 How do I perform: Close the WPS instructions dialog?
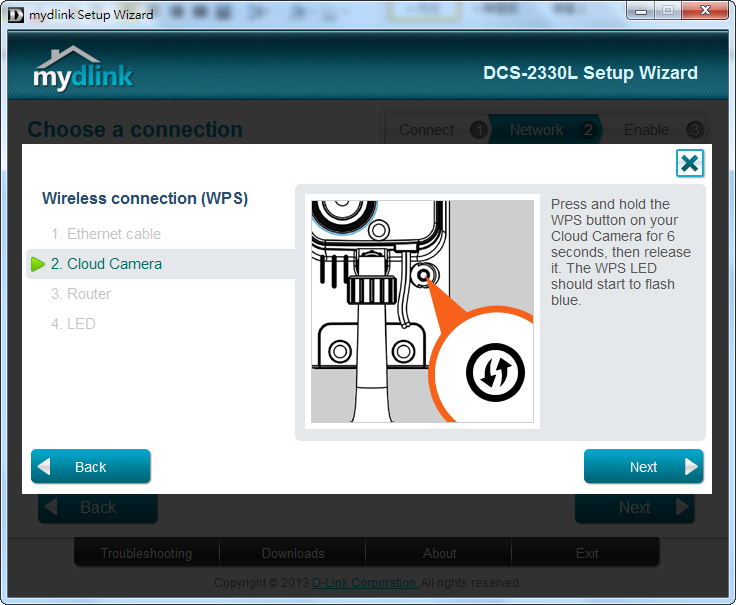pyautogui.click(x=689, y=164)
